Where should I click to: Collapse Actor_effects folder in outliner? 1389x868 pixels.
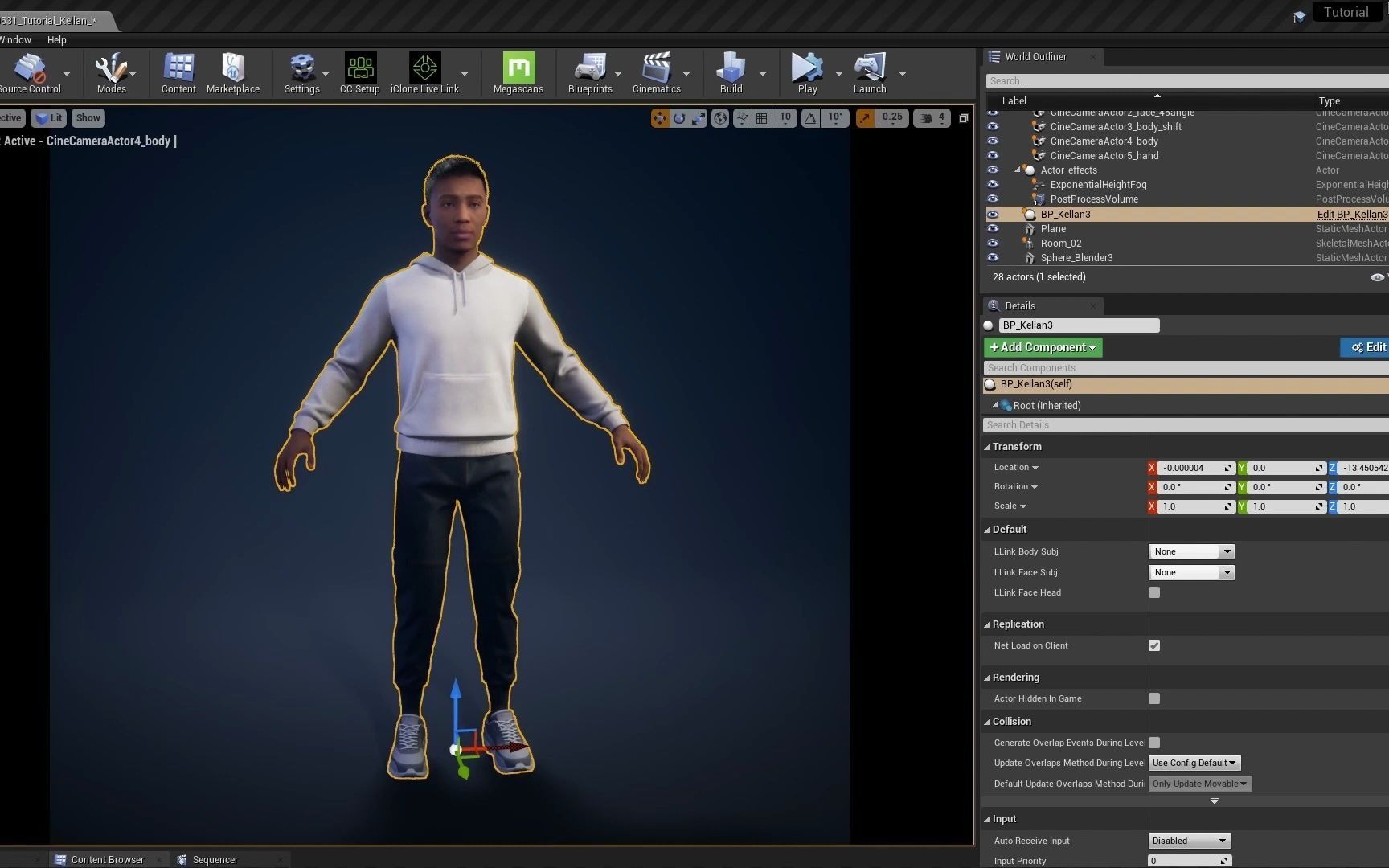pos(1018,170)
